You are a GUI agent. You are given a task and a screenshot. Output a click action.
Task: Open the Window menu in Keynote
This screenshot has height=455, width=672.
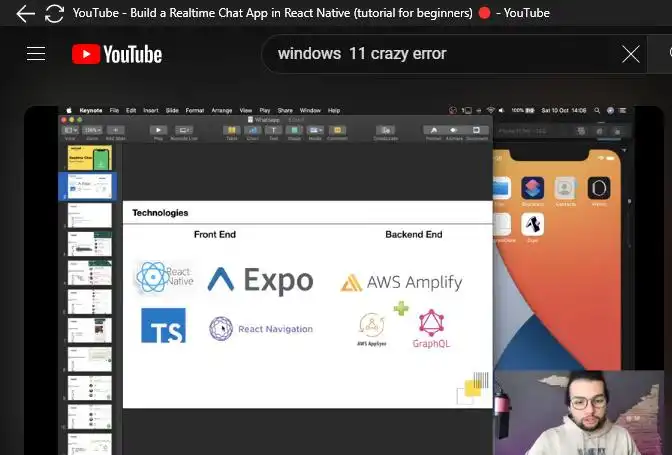click(x=310, y=111)
